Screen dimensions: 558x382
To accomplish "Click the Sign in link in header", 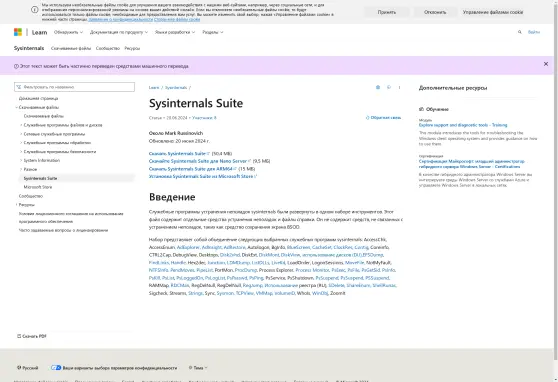I will (534, 32).
